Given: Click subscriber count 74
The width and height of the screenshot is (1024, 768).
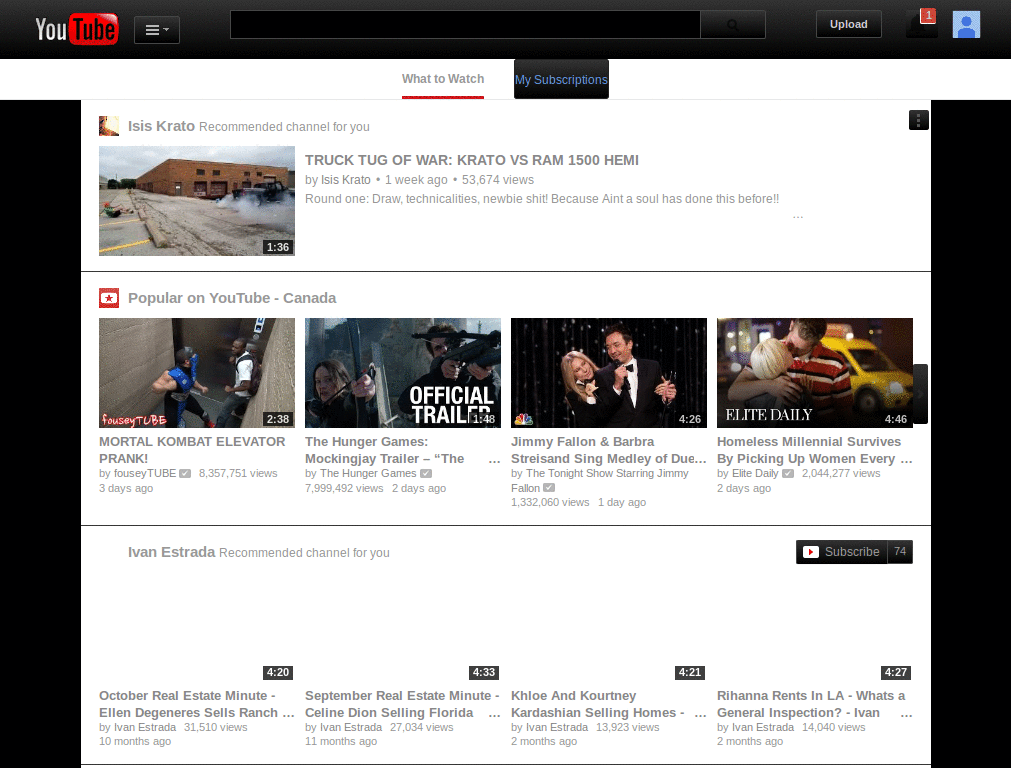Looking at the screenshot, I should tap(900, 552).
